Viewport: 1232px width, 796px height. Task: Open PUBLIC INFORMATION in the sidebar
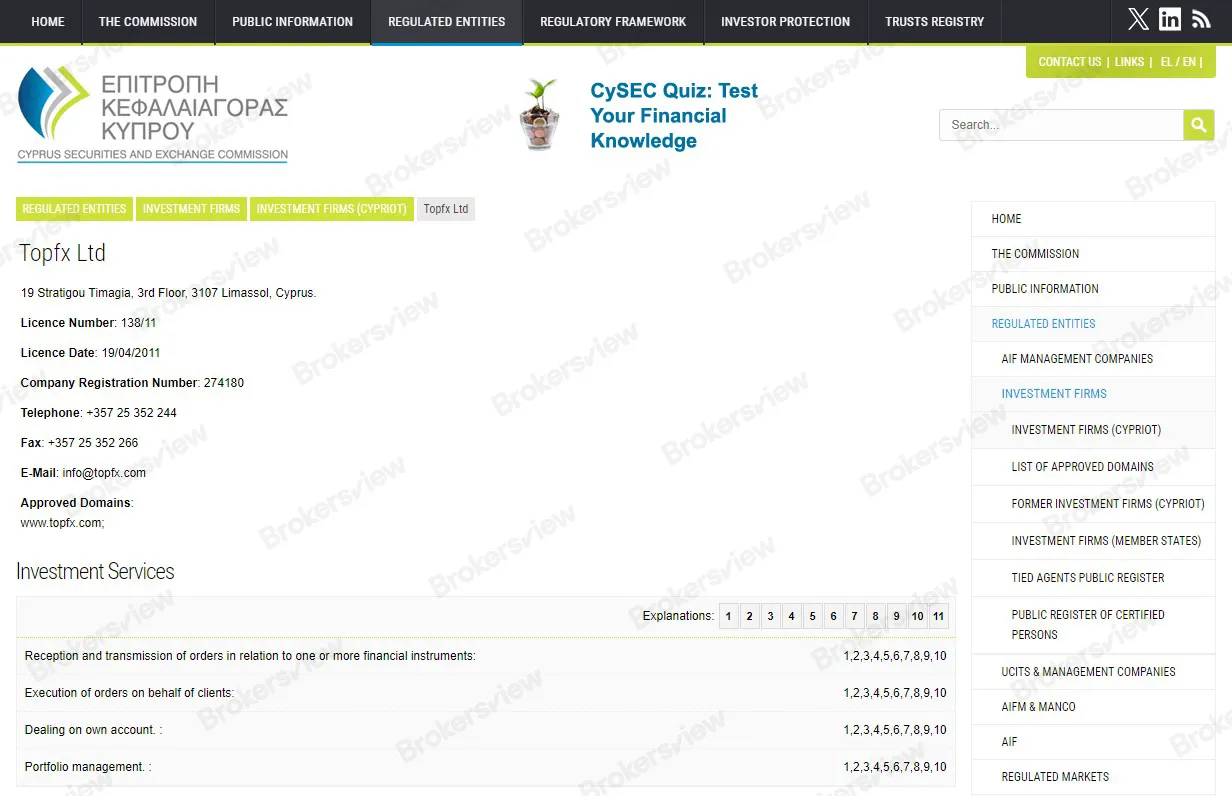(1093, 289)
